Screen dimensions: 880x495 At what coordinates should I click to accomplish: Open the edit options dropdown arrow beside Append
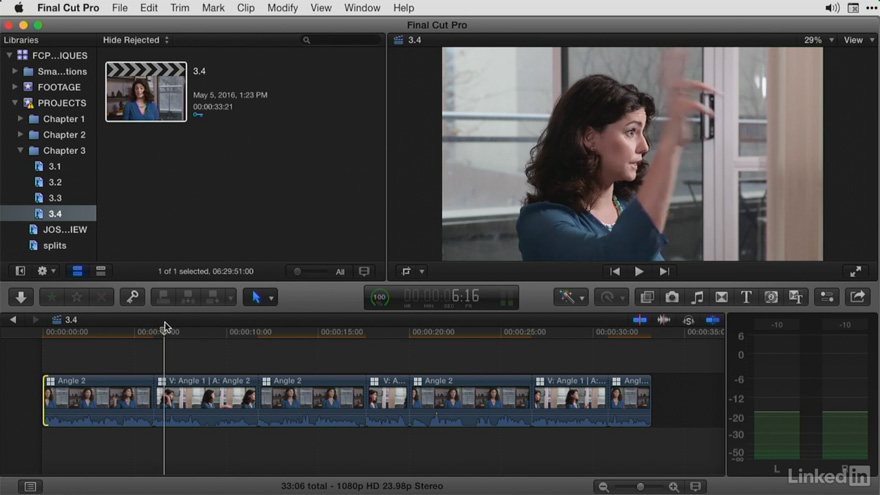pos(231,297)
